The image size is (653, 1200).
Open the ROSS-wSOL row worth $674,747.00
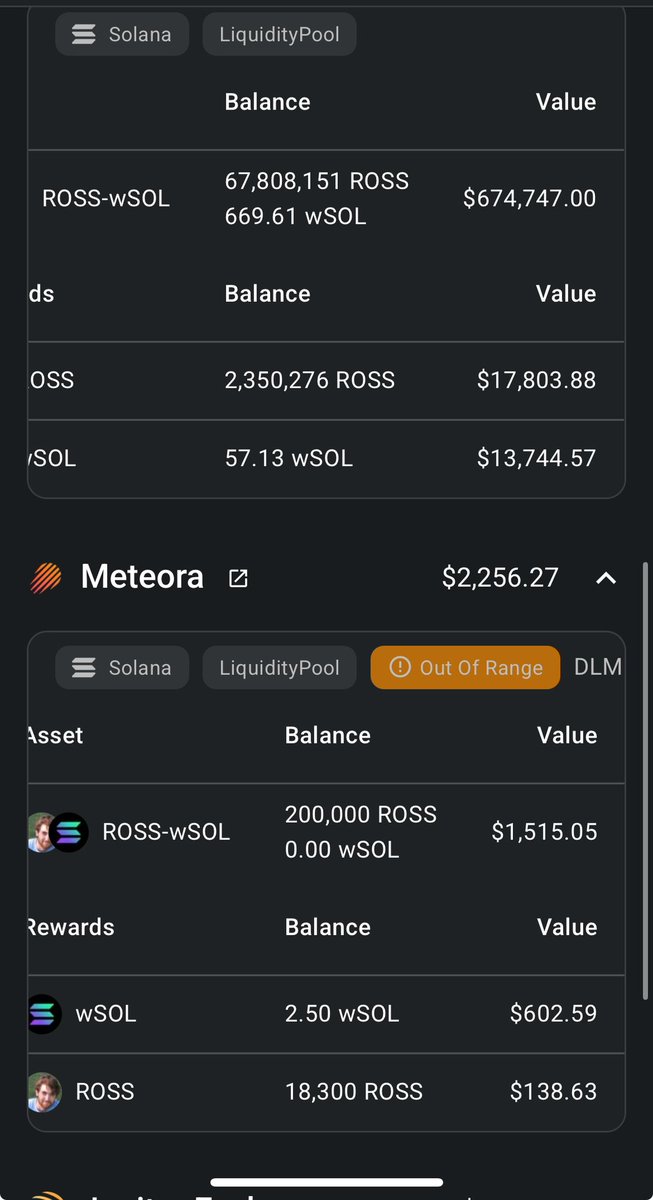326,198
